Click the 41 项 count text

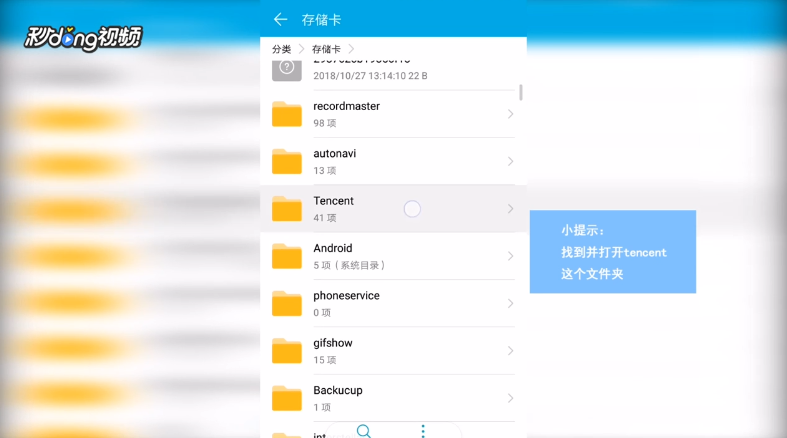(325, 218)
